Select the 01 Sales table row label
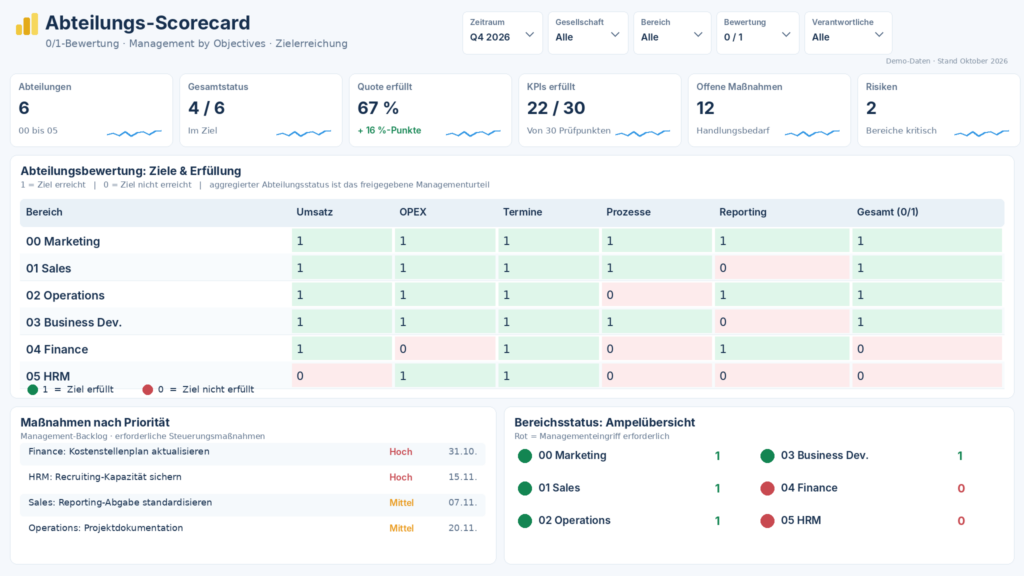This screenshot has height=576, width=1024. point(48,268)
